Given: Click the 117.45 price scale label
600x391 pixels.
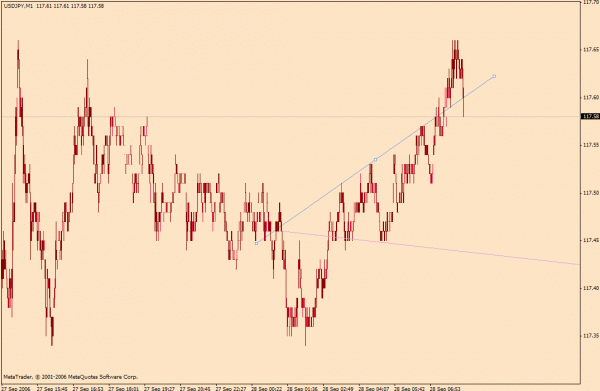Looking at the screenshot, I should click(591, 240).
